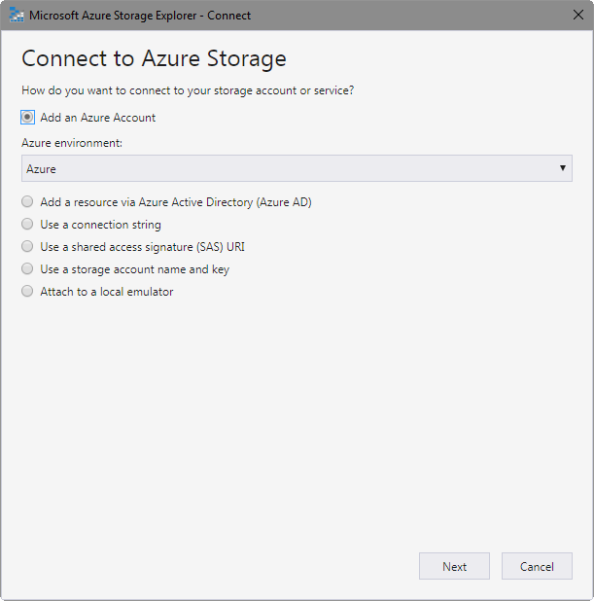Viewport: 594px width, 601px height.
Task: Choose Attach to a local emulator option
Action: pyautogui.click(x=27, y=291)
